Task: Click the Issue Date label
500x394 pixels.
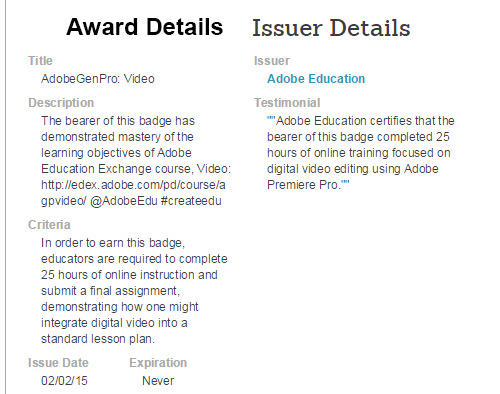Action: click(x=58, y=363)
